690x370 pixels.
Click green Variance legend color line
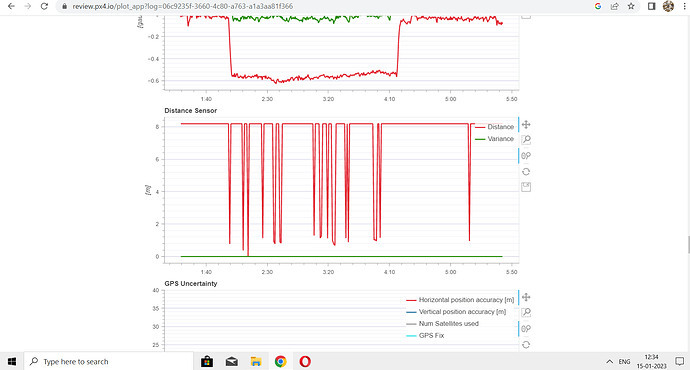[480, 139]
